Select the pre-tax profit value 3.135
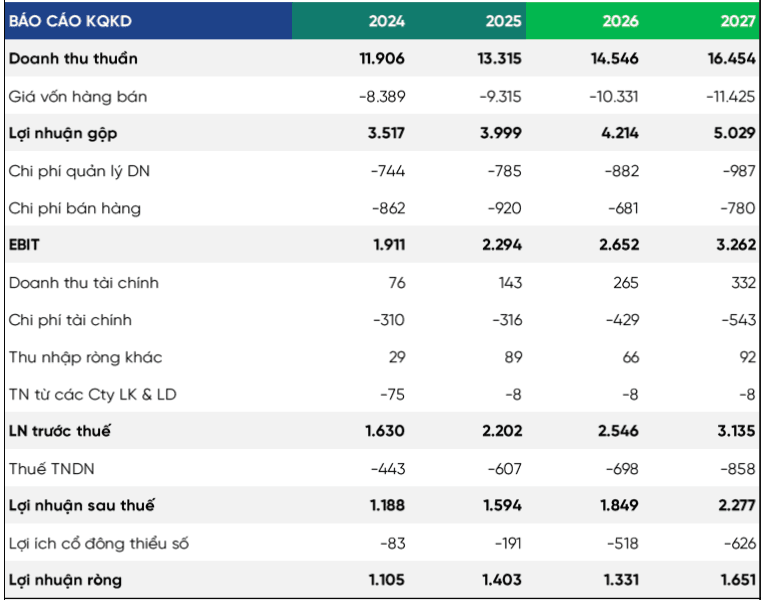The height and width of the screenshot is (600, 764). [736, 431]
